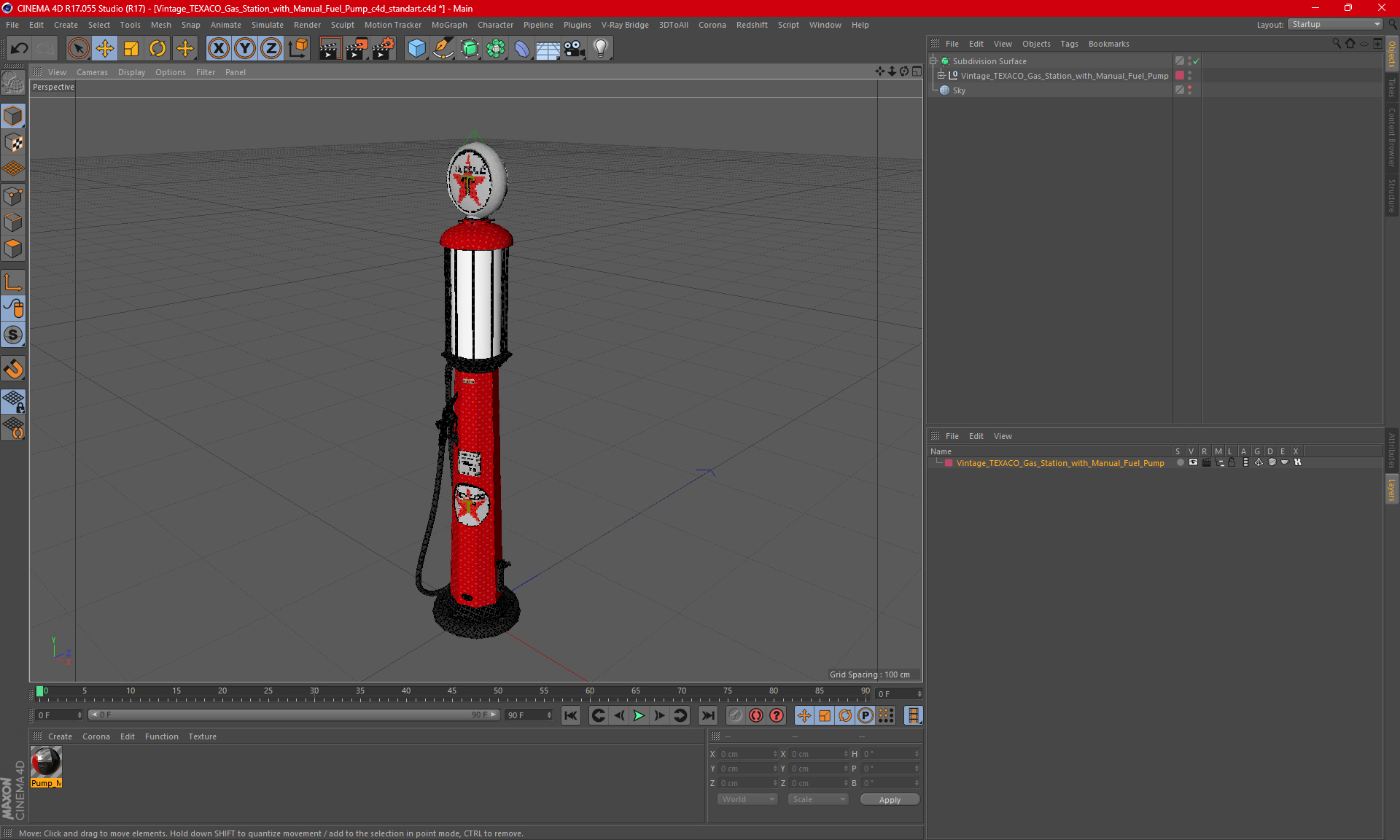This screenshot has width=1400, height=840.
Task: Open the Layout Startup dropdown
Action: (1336, 24)
